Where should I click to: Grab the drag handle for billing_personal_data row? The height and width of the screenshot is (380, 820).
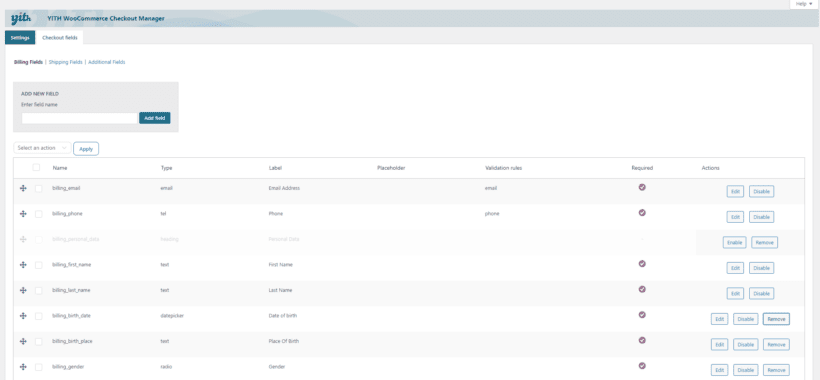click(23, 239)
